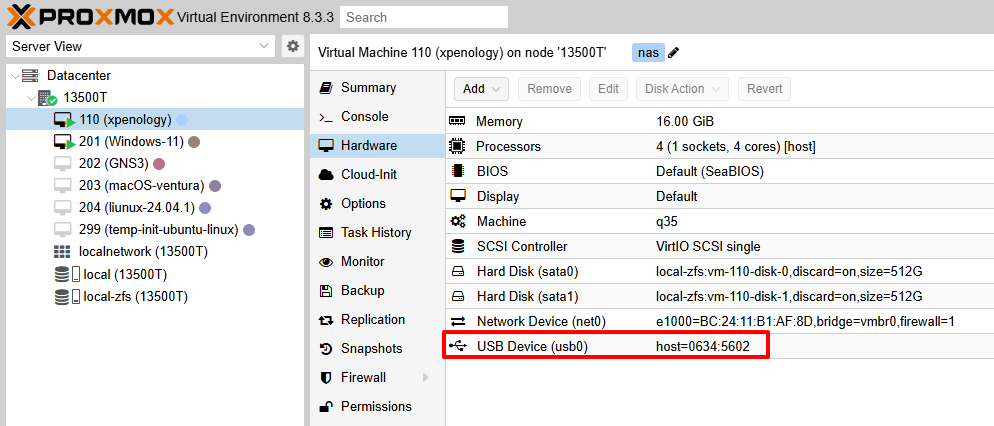Open the Disk Action dropdown
994x426 pixels.
click(683, 89)
